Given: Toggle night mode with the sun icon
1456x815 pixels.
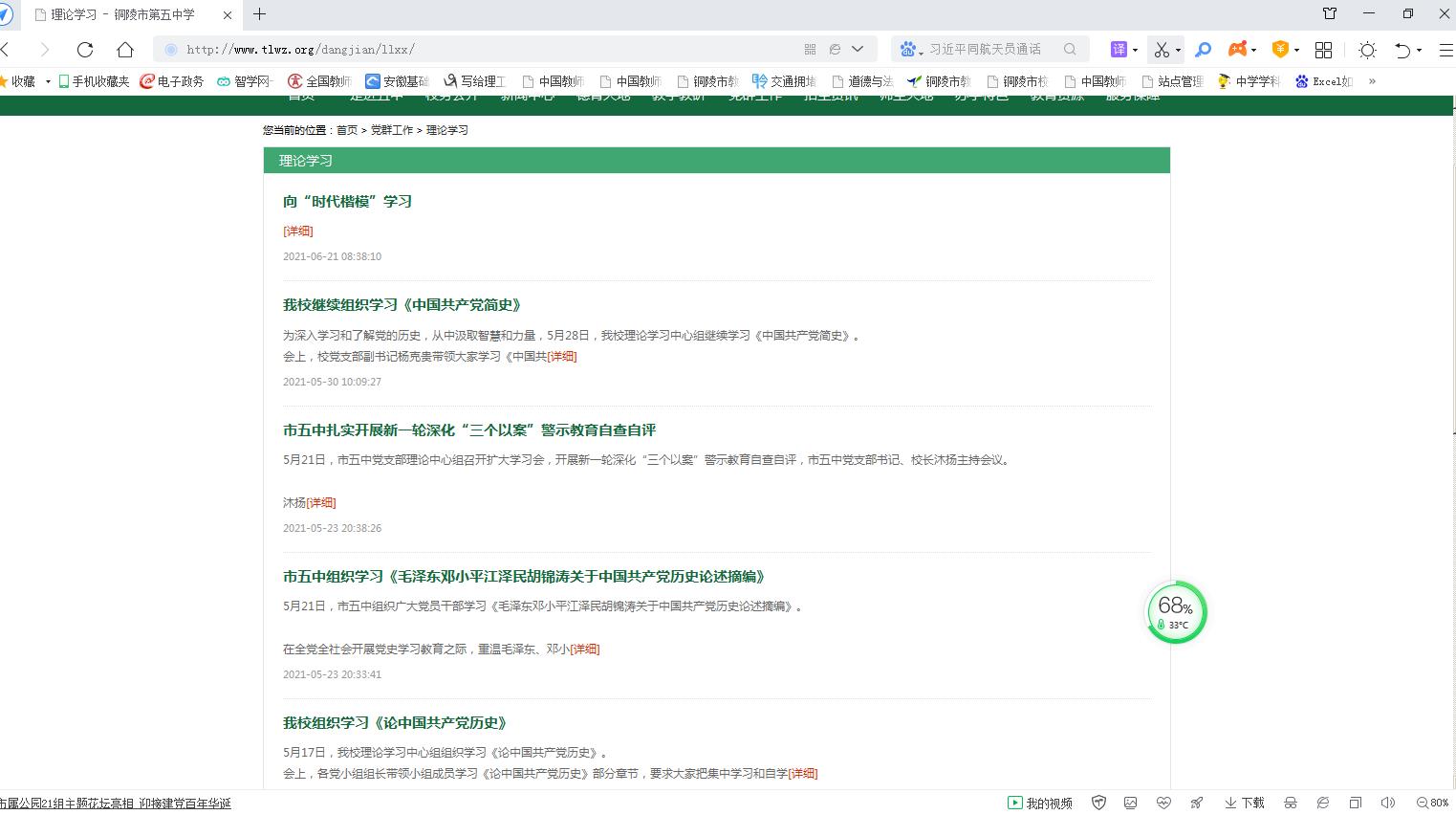Looking at the screenshot, I should click(1368, 50).
